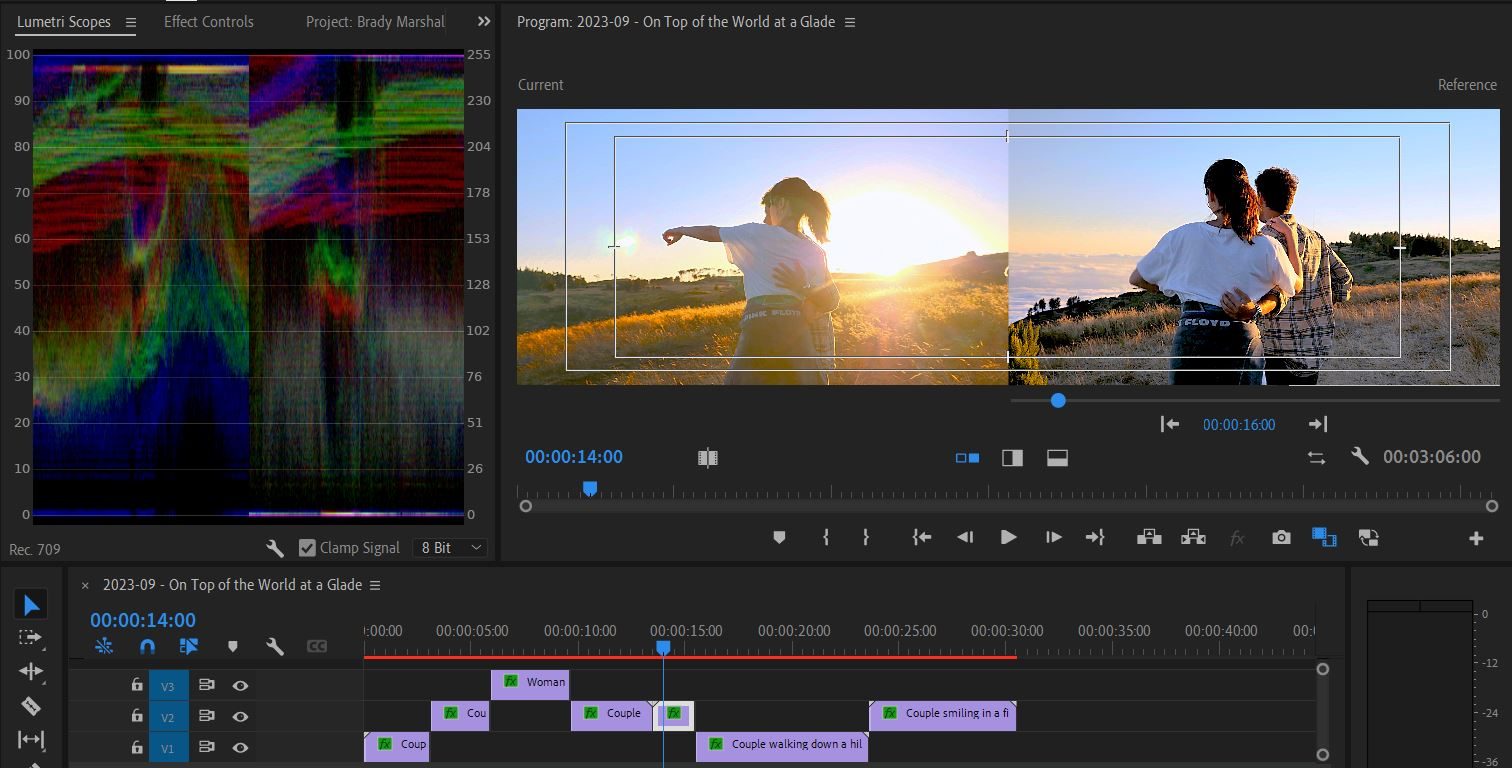
Task: Select vertical split comparison mode
Action: (1012, 458)
